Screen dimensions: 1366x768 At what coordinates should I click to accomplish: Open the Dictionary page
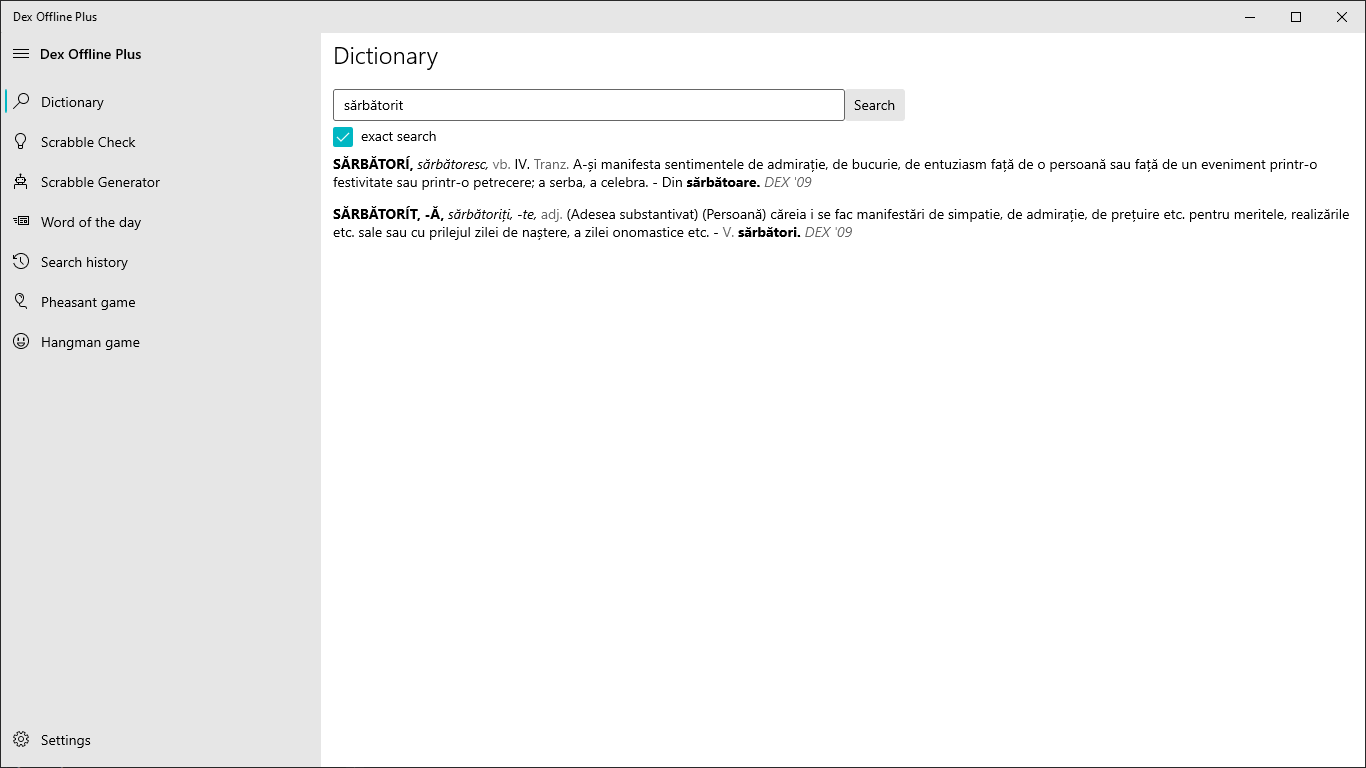coord(160,102)
